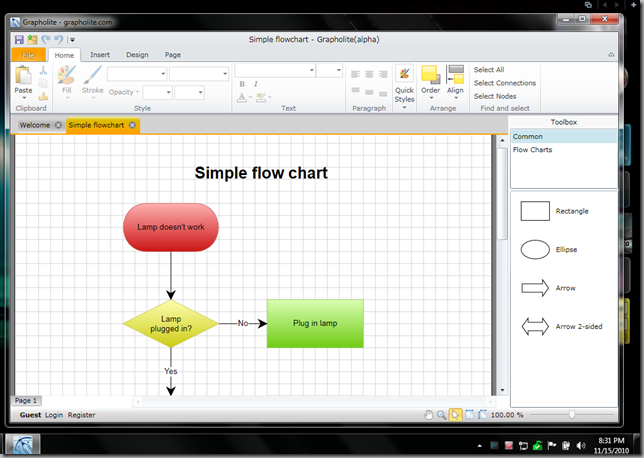Select the Common toolbox category
Viewport: 644px width, 458px height.
tap(564, 136)
